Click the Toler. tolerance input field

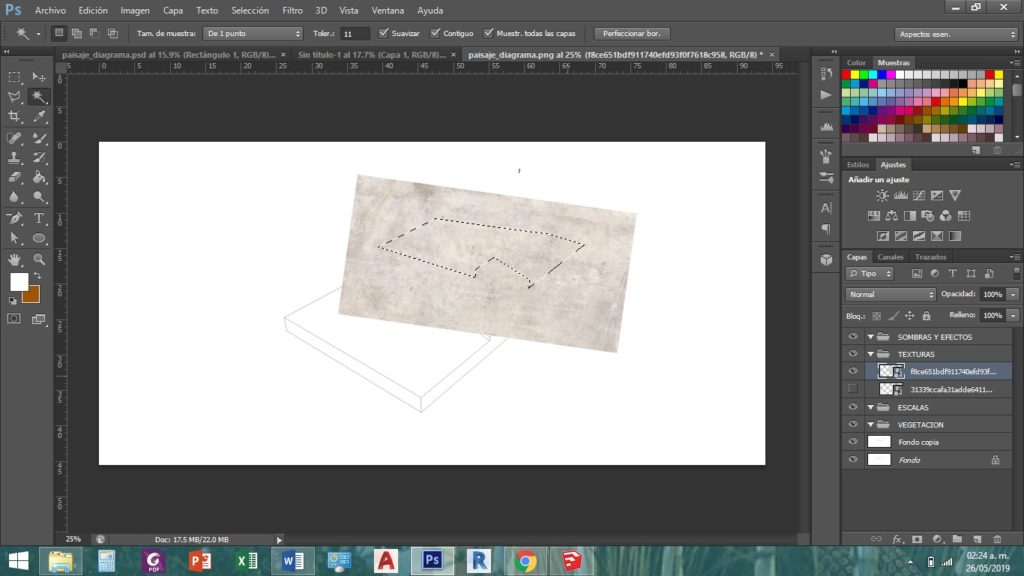click(x=354, y=33)
